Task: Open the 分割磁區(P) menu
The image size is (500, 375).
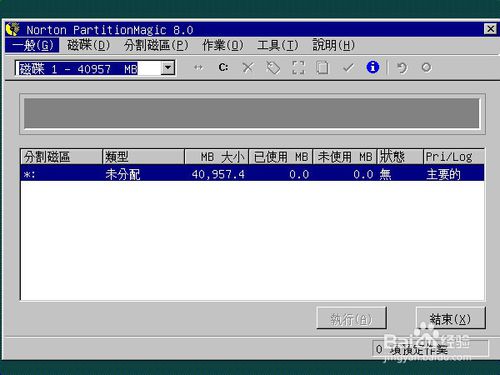Action: tap(156, 45)
